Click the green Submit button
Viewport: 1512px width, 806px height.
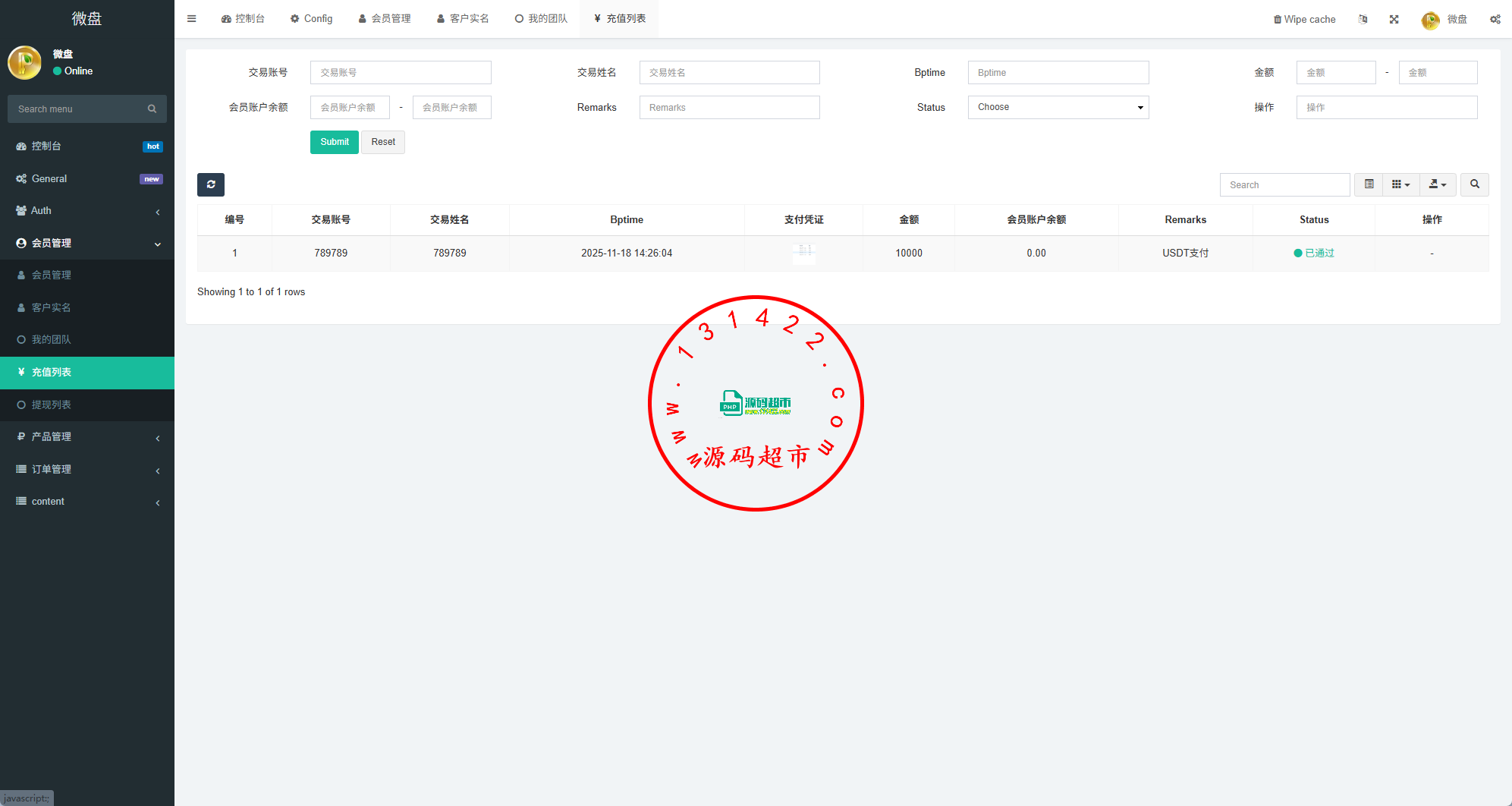click(x=334, y=142)
